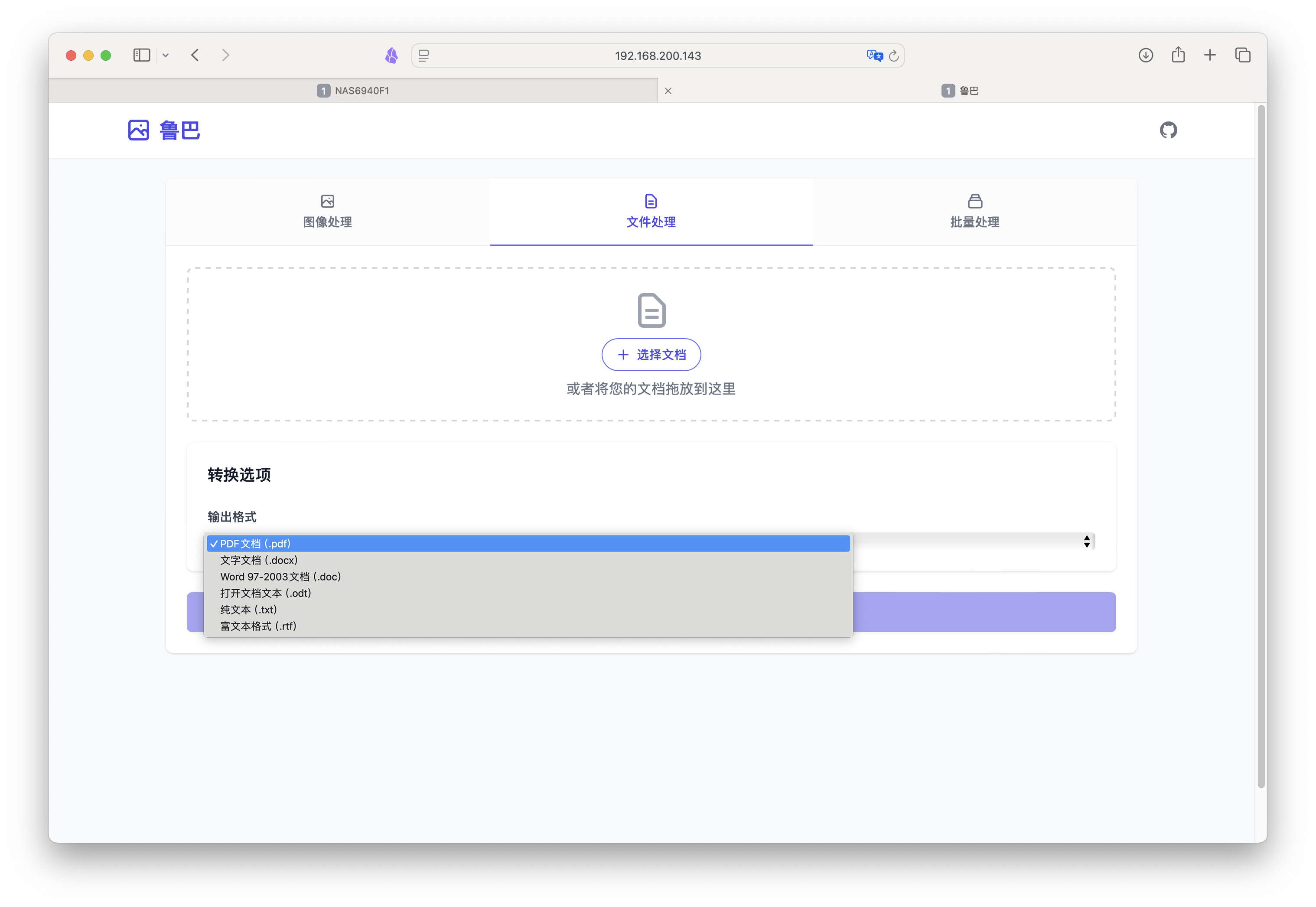The width and height of the screenshot is (1316, 907).
Task: Click the Safari downloads icon
Action: coord(1146,55)
